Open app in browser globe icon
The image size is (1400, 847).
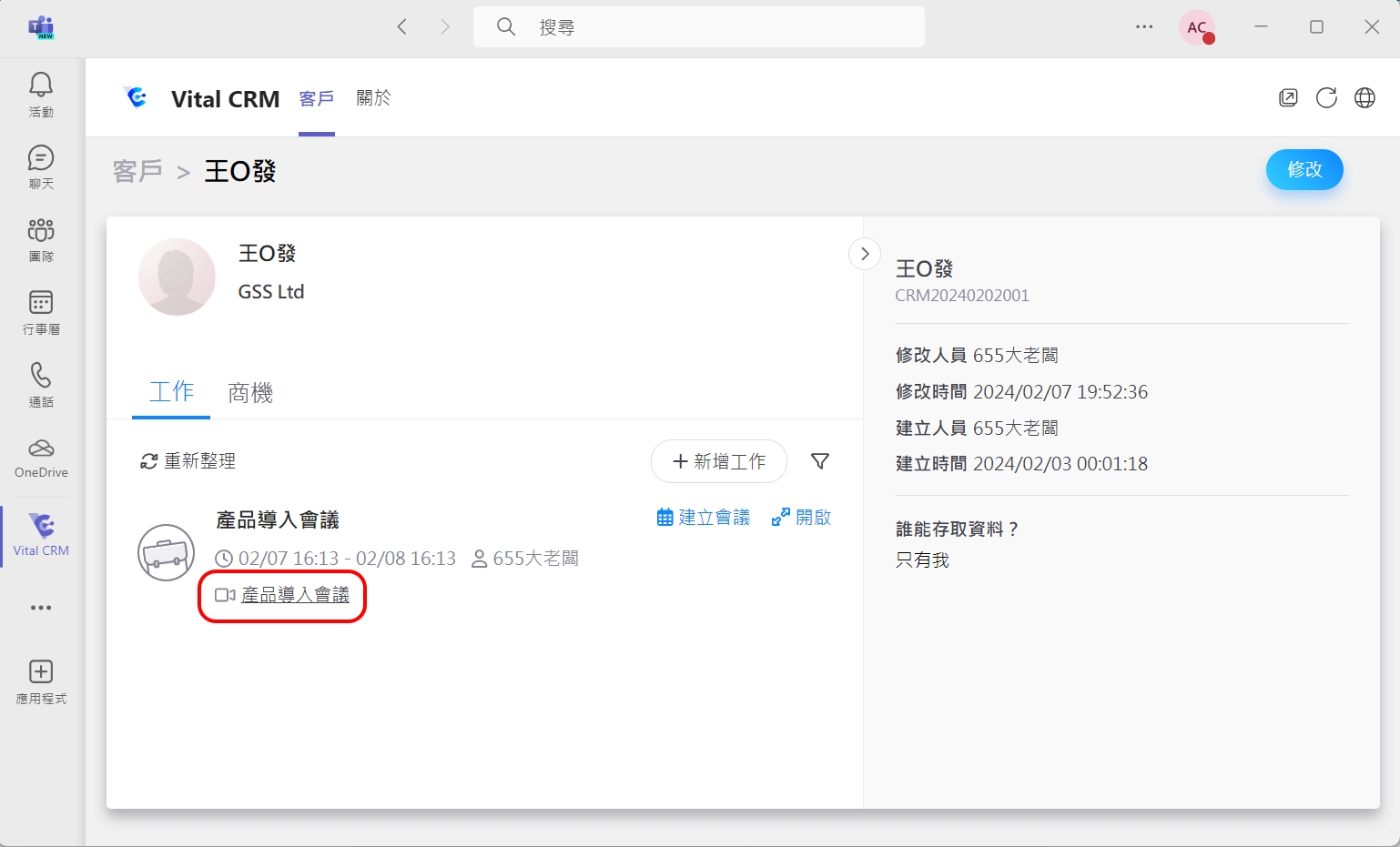point(1364,98)
